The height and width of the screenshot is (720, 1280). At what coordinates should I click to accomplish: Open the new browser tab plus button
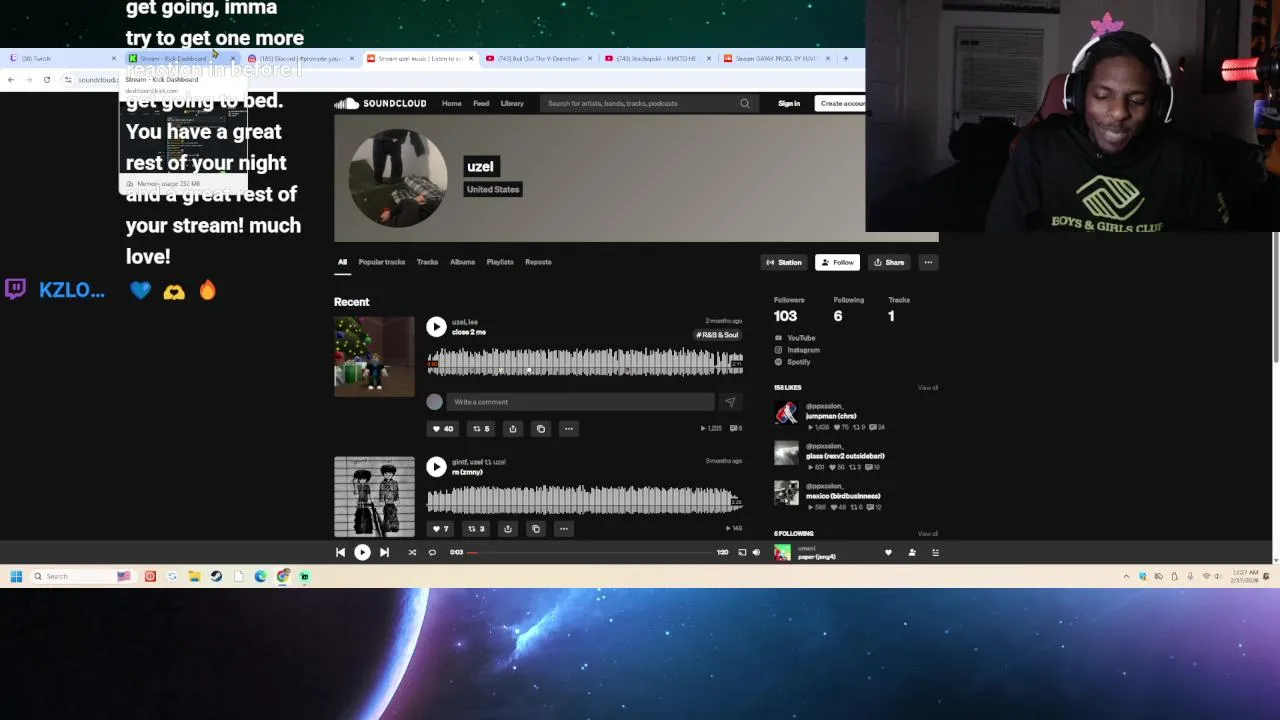click(845, 58)
